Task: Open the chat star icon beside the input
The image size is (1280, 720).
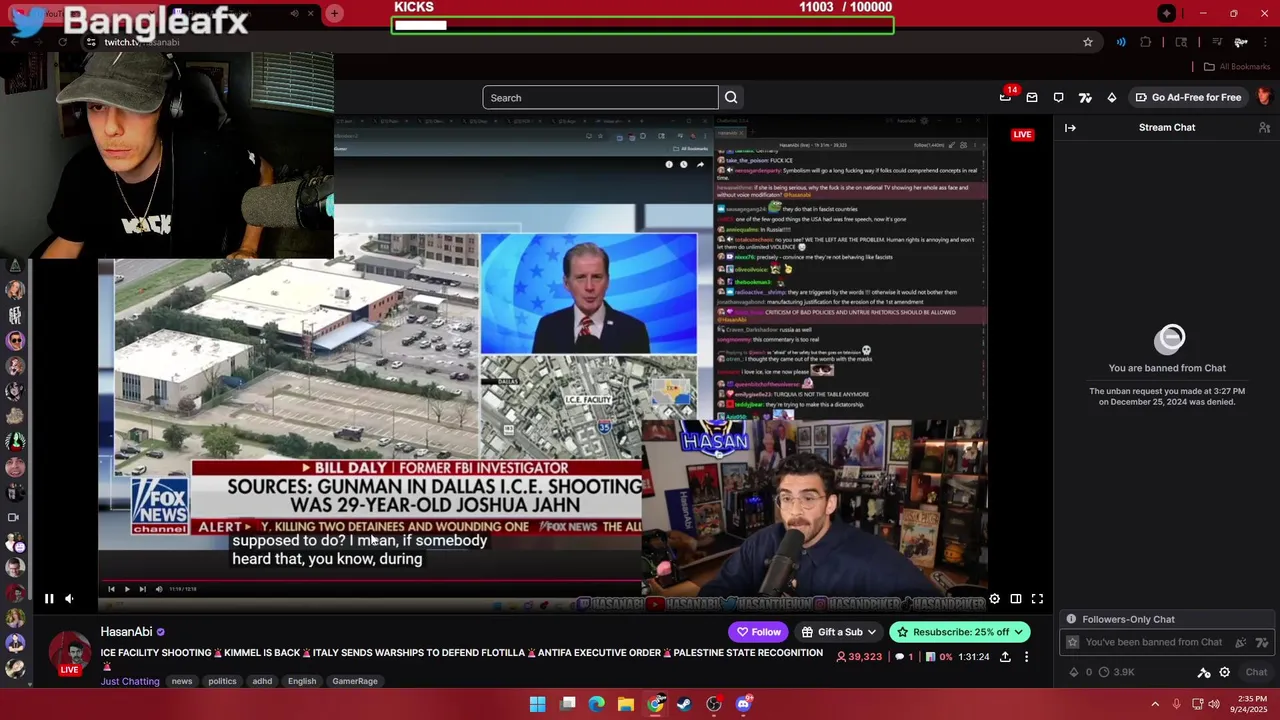Action: pyautogui.click(x=1074, y=642)
